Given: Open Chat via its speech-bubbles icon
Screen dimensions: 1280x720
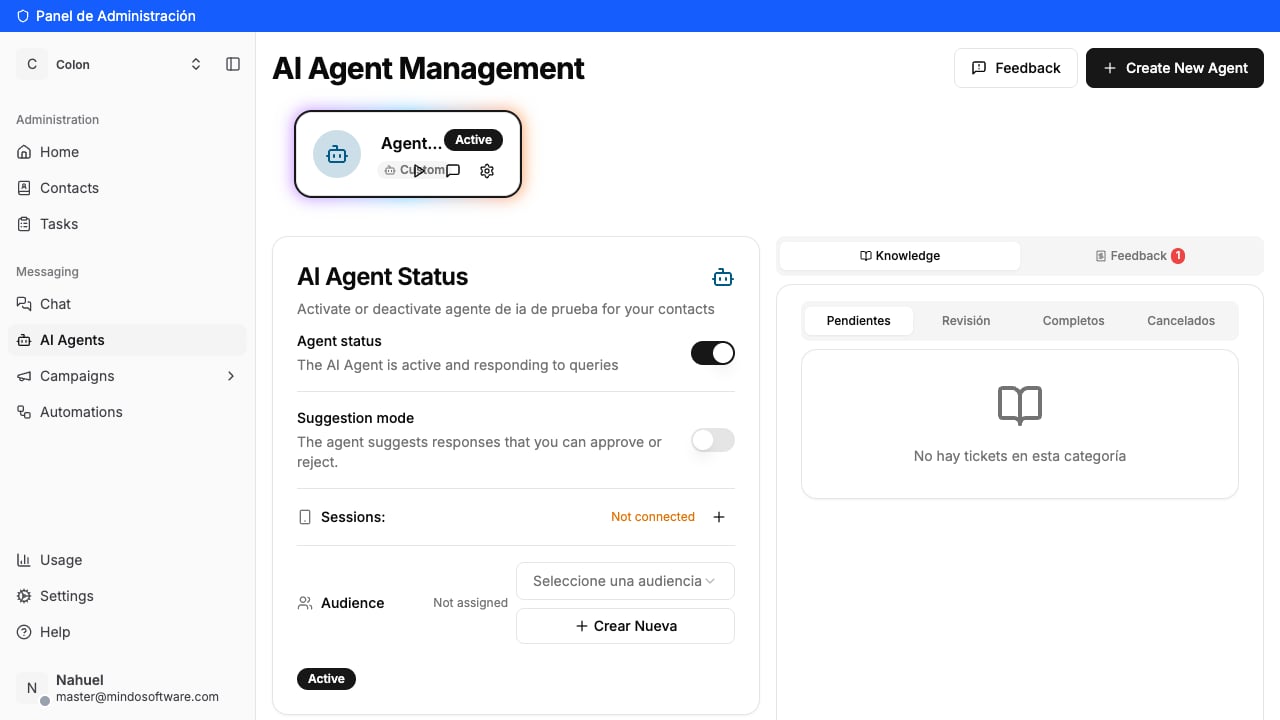Looking at the screenshot, I should tap(24, 304).
